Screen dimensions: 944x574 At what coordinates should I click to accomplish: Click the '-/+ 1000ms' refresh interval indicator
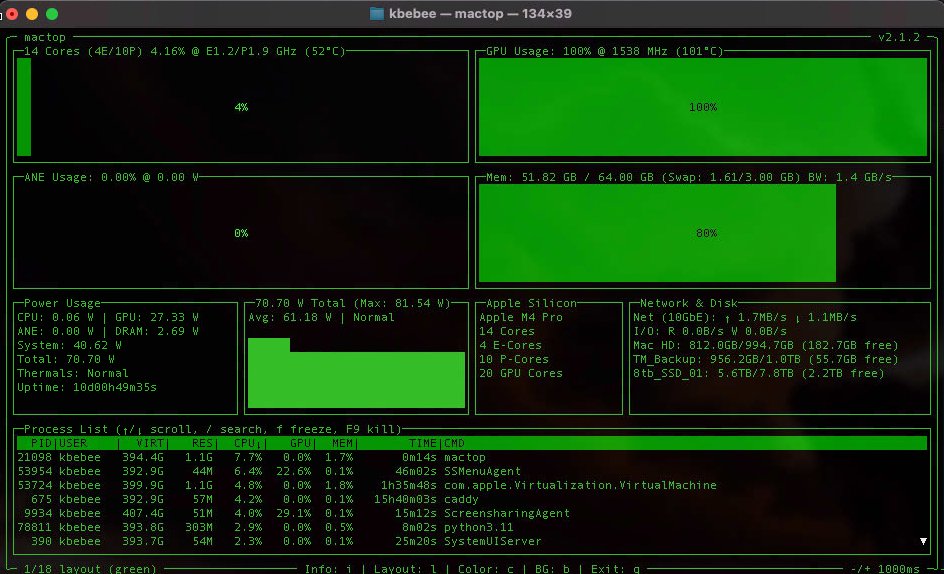click(885, 569)
